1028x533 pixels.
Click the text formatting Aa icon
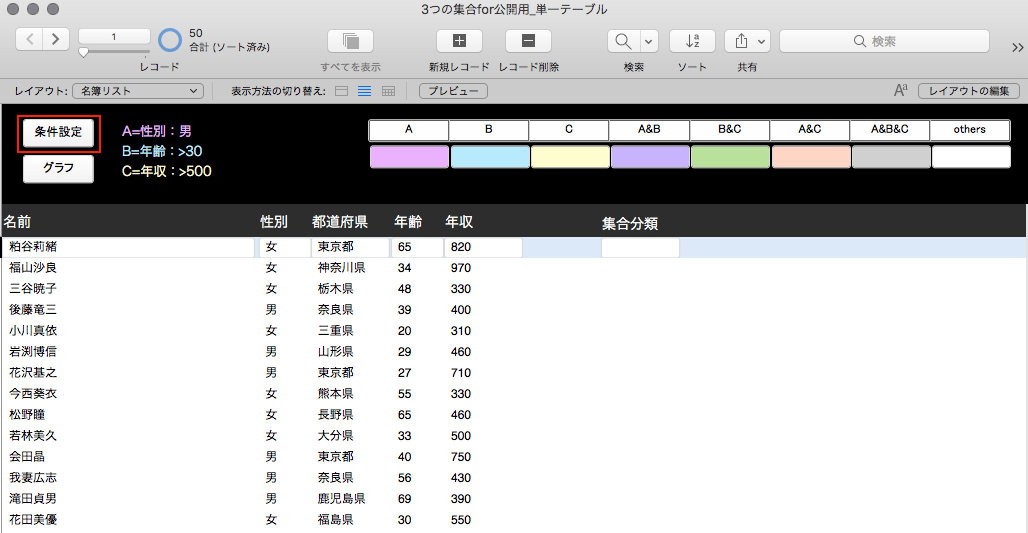(901, 90)
